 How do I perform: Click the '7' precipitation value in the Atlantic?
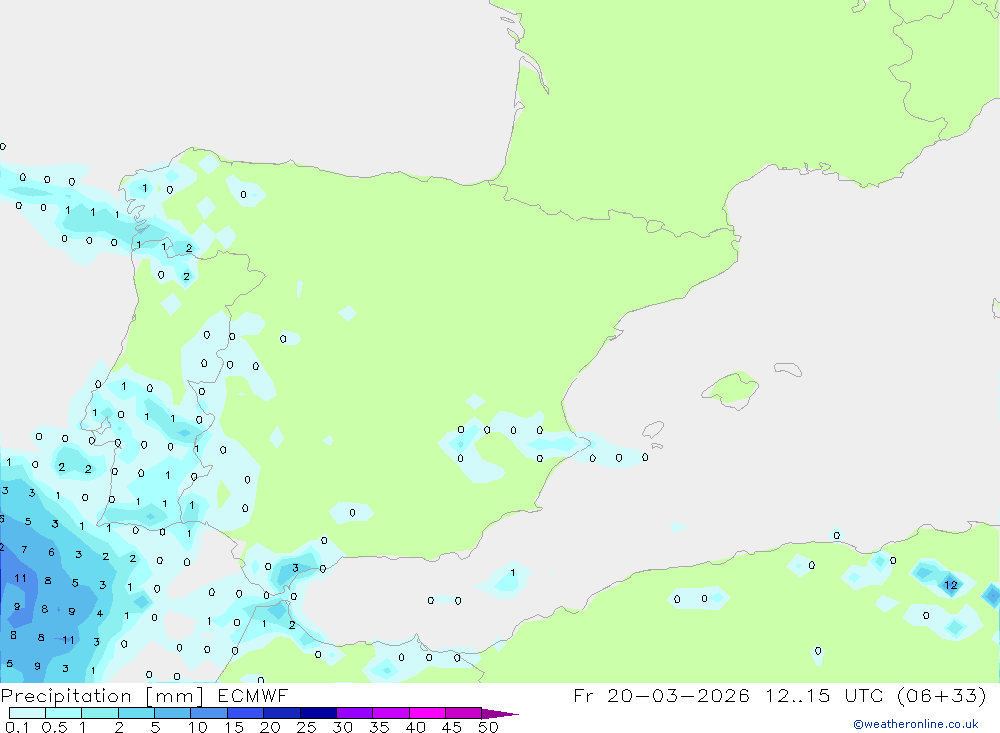pos(24,549)
